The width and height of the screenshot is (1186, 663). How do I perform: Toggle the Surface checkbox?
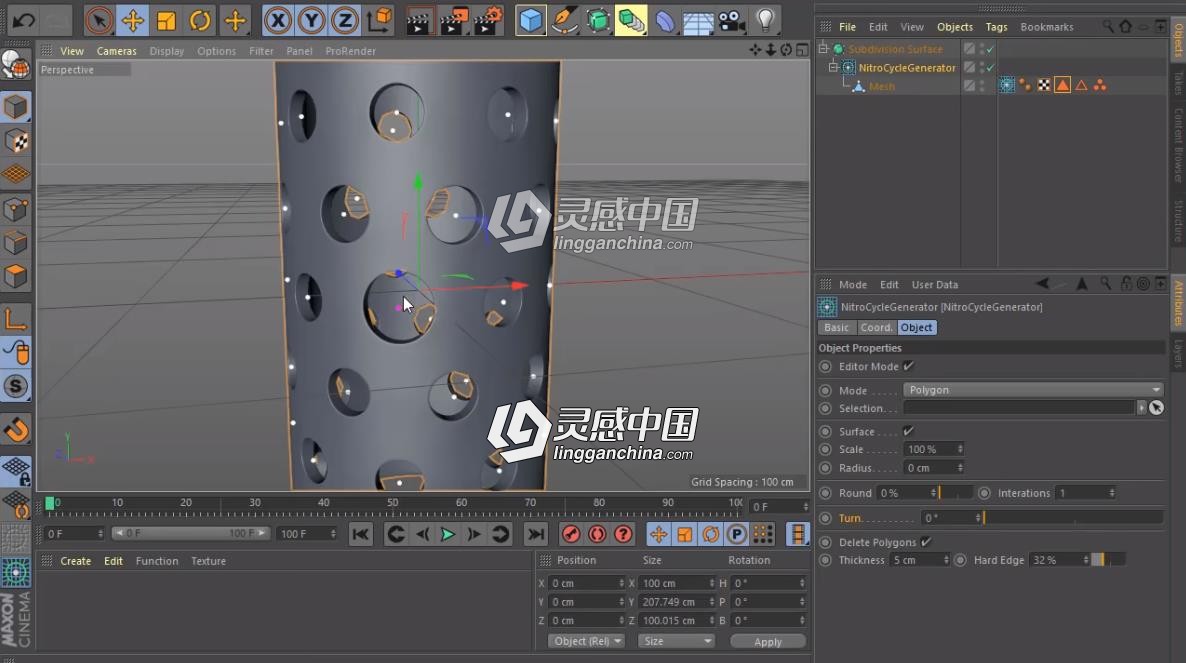pos(908,431)
